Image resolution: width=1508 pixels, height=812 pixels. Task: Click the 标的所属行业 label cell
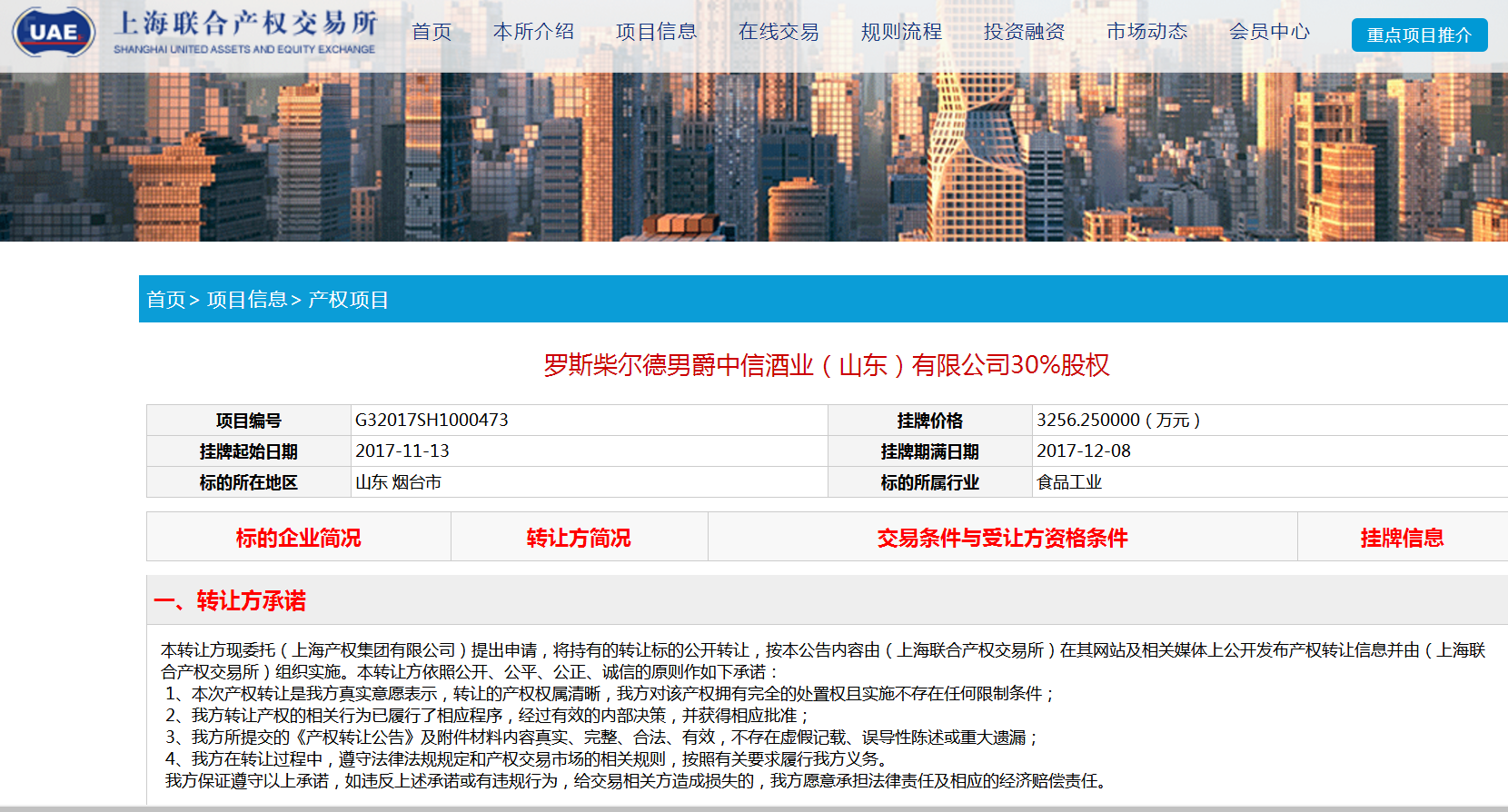[930, 482]
